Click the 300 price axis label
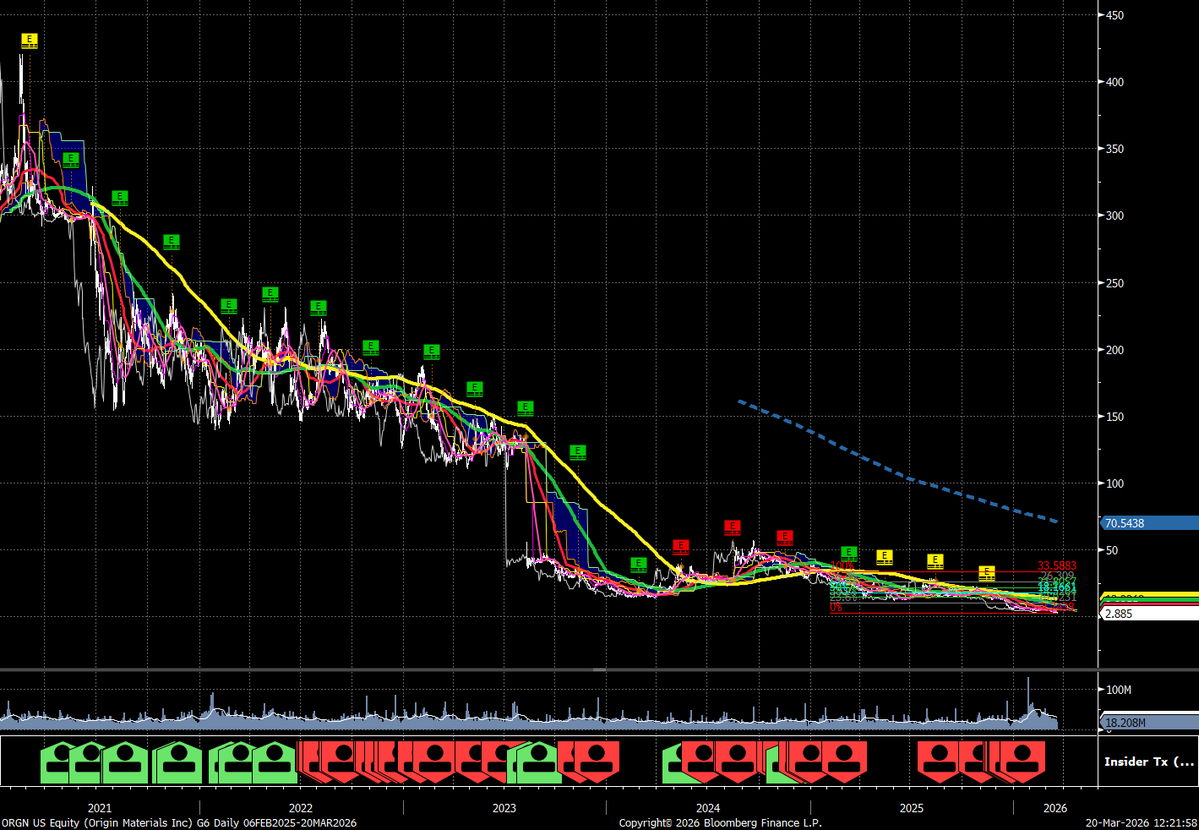The image size is (1199, 830). tap(1116, 216)
